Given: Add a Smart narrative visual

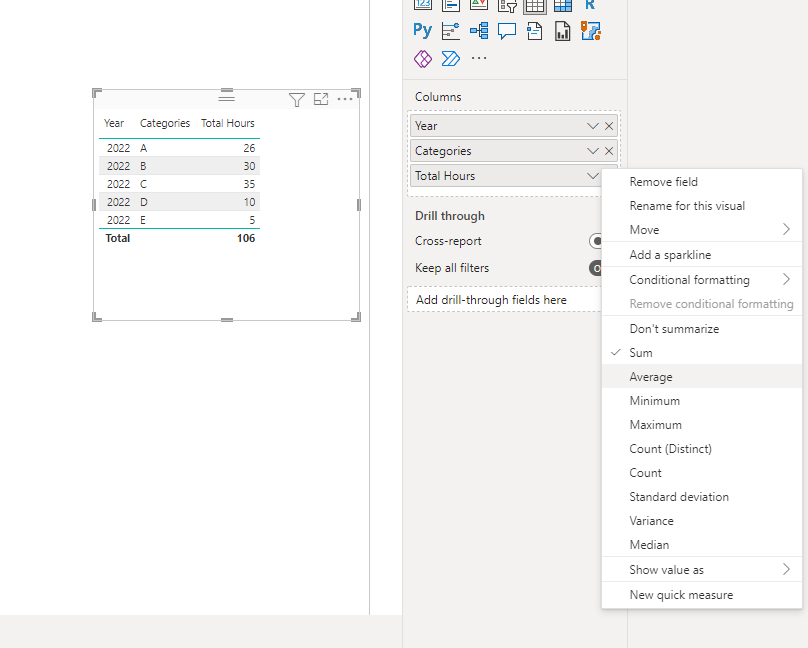Looking at the screenshot, I should click(534, 31).
